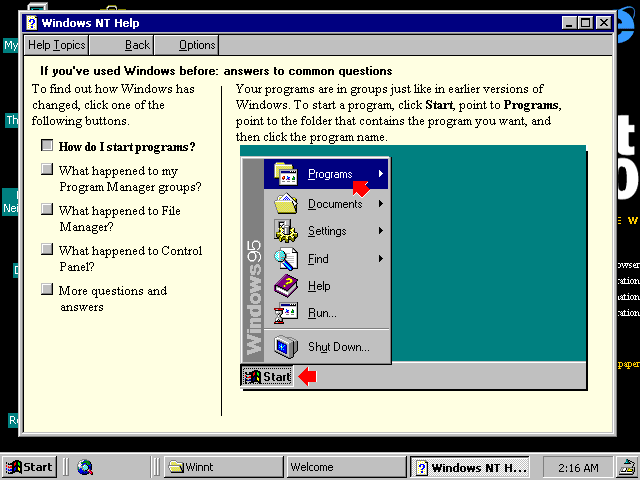Expand the Programs submenu arrow
The image size is (640, 480).
[380, 173]
